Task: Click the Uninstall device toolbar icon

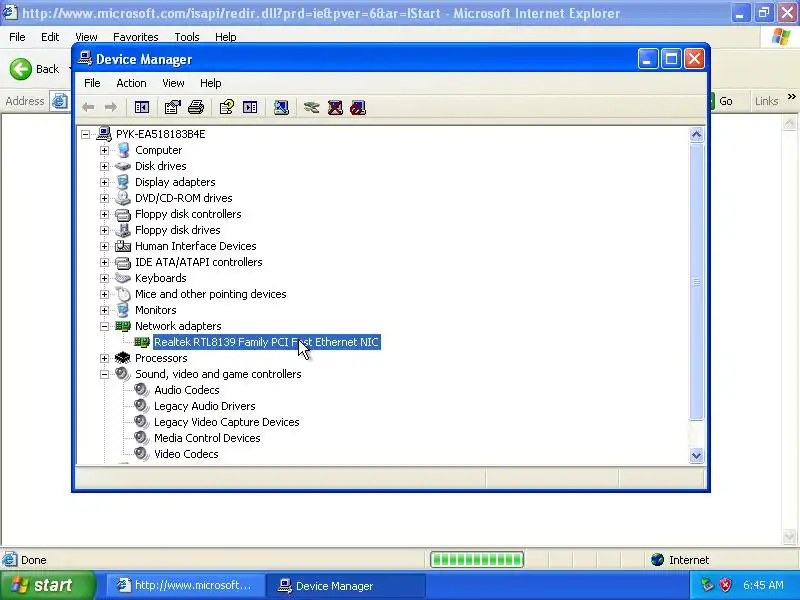Action: [335, 107]
